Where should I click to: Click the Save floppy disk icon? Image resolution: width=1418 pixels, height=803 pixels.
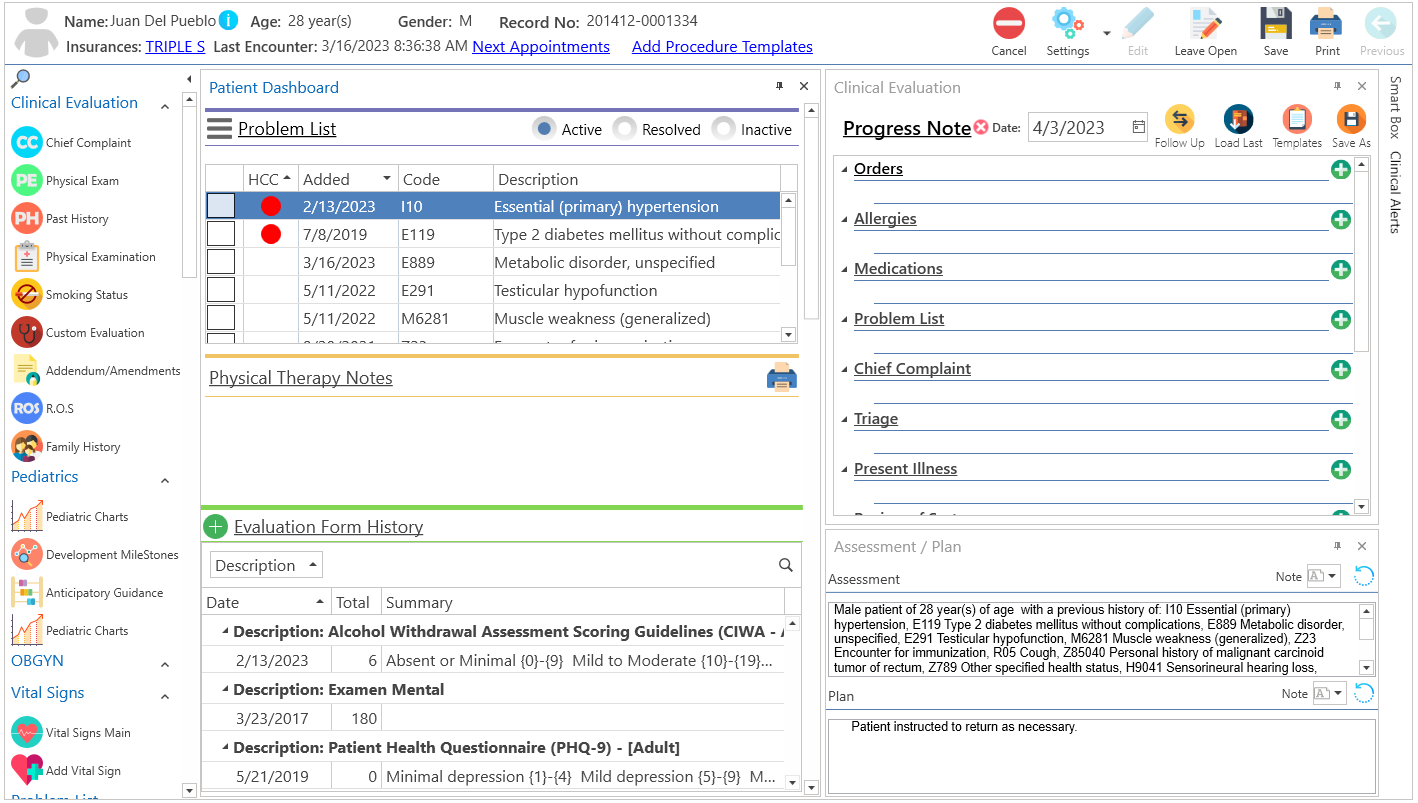[x=1275, y=23]
